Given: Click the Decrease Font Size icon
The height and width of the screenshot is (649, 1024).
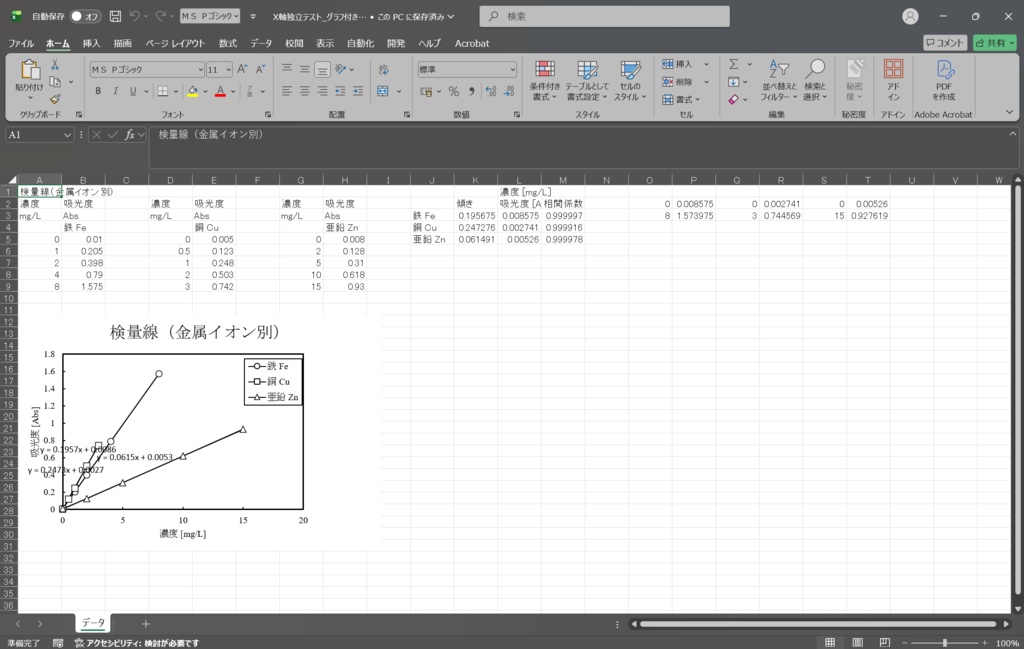Looking at the screenshot, I should [x=260, y=69].
